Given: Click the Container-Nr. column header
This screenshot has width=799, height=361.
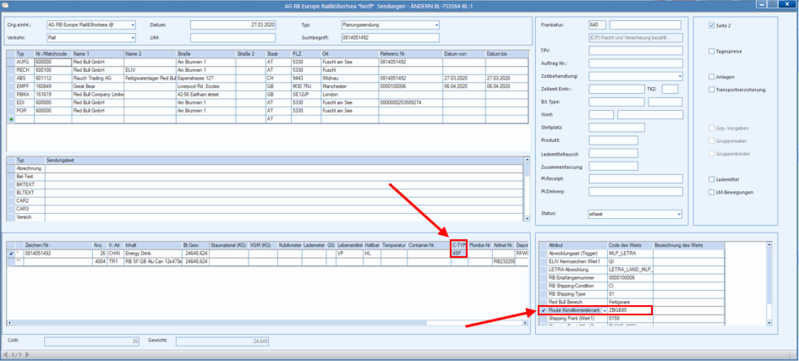Looking at the screenshot, I should 429,245.
